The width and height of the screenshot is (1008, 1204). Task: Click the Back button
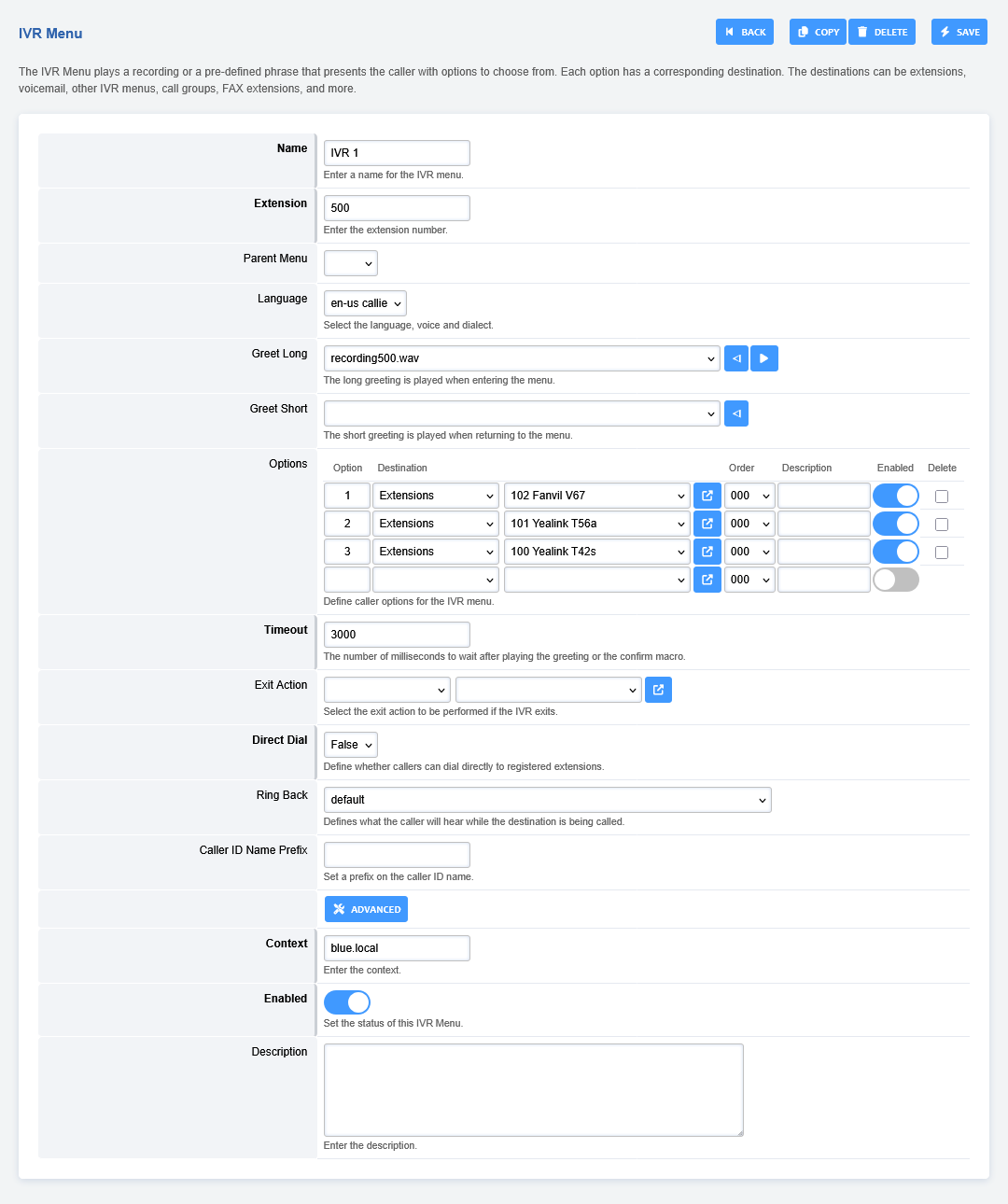click(x=745, y=32)
